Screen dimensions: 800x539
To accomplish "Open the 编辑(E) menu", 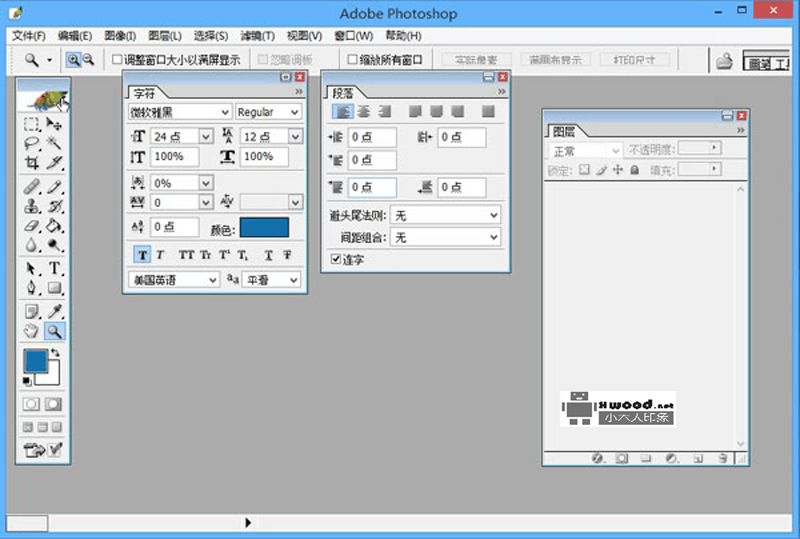I will [x=74, y=36].
